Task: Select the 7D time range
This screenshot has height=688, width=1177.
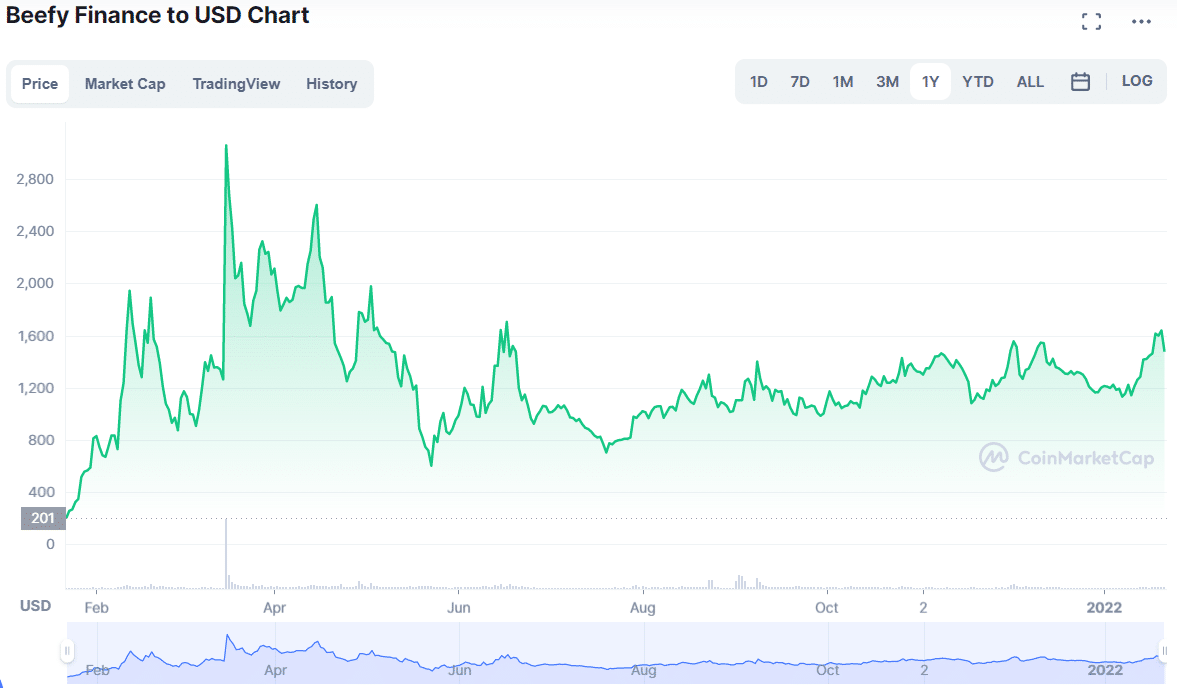Action: click(x=800, y=82)
